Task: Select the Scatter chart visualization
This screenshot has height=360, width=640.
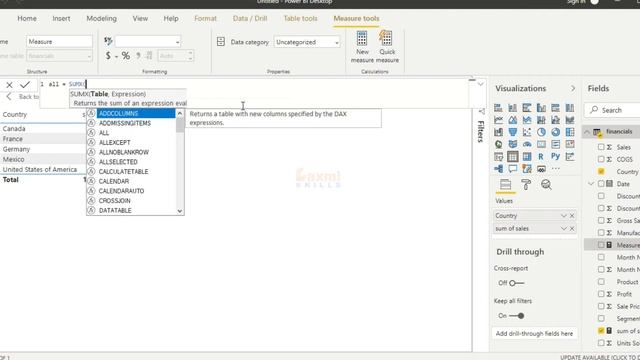Action: [527, 132]
